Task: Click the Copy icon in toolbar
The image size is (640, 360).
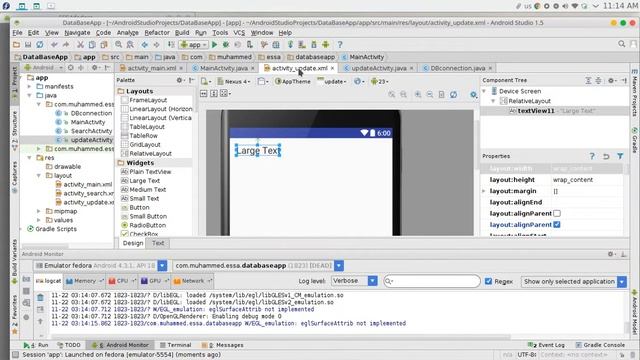Action: pyautogui.click(x=92, y=44)
